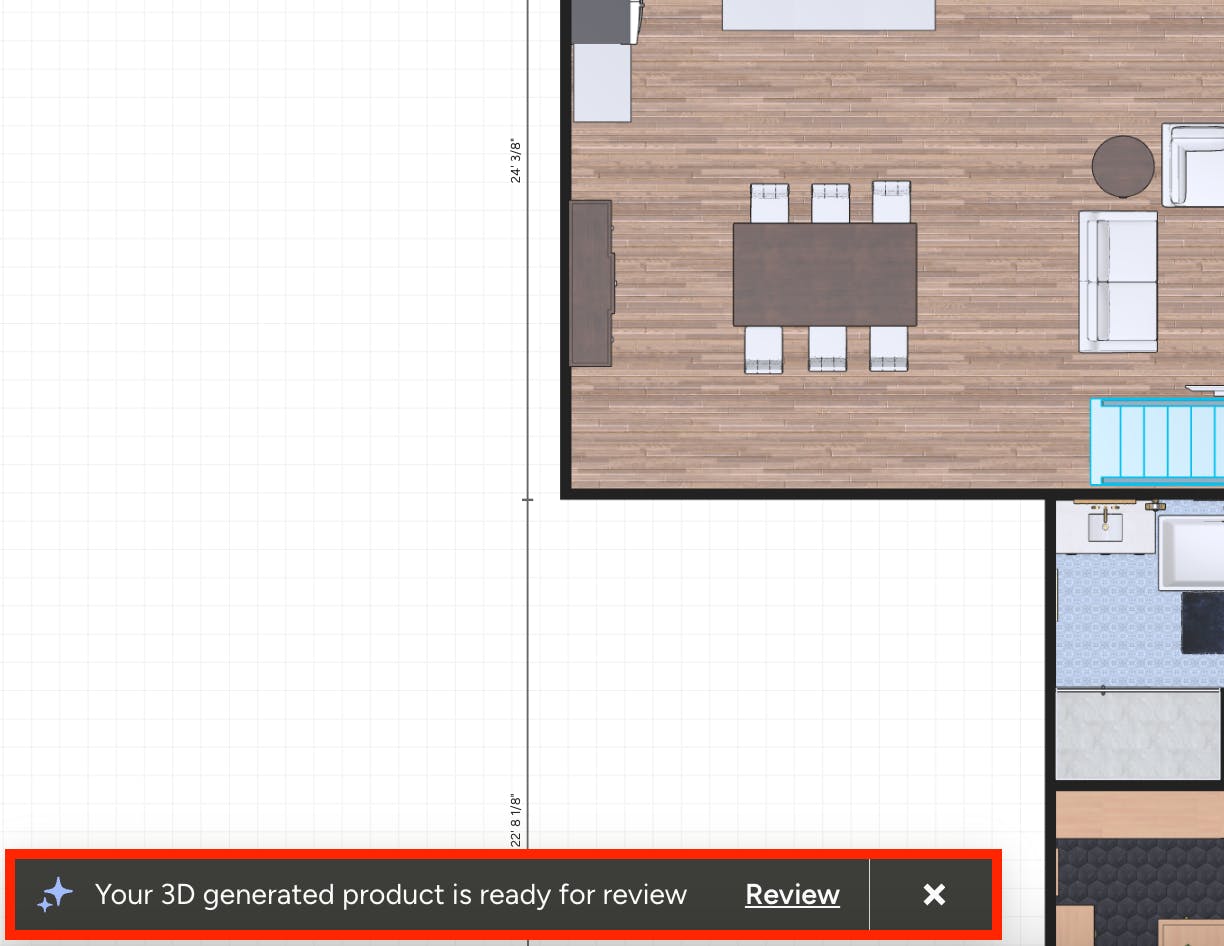Select the round dark side table
The width and height of the screenshot is (1224, 946).
(1123, 166)
